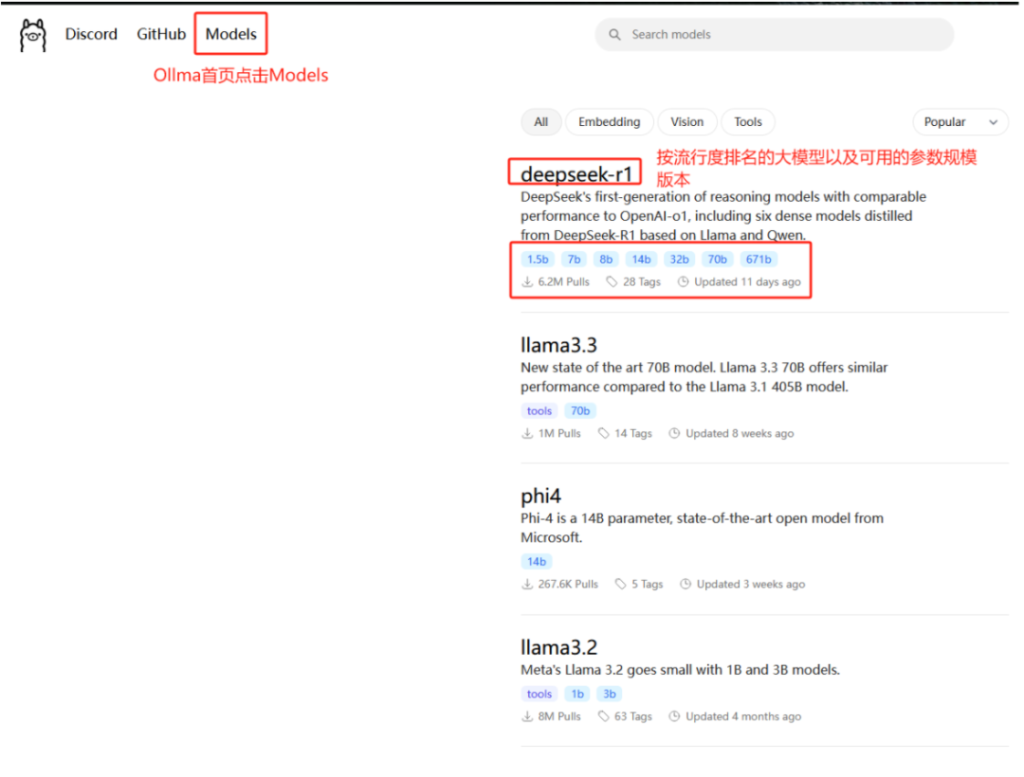Select the All filter tab
Image resolution: width=1024 pixels, height=777 pixels.
541,122
